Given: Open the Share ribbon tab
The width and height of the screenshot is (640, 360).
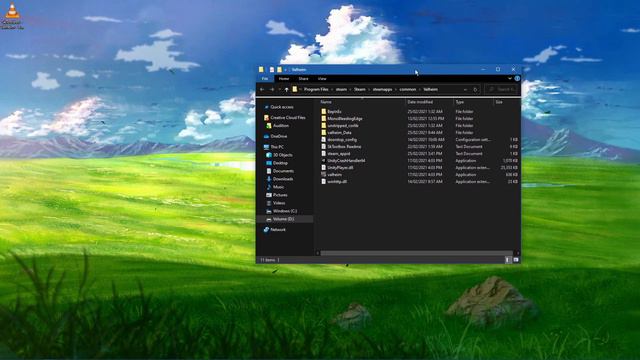Looking at the screenshot, I should click(x=303, y=79).
